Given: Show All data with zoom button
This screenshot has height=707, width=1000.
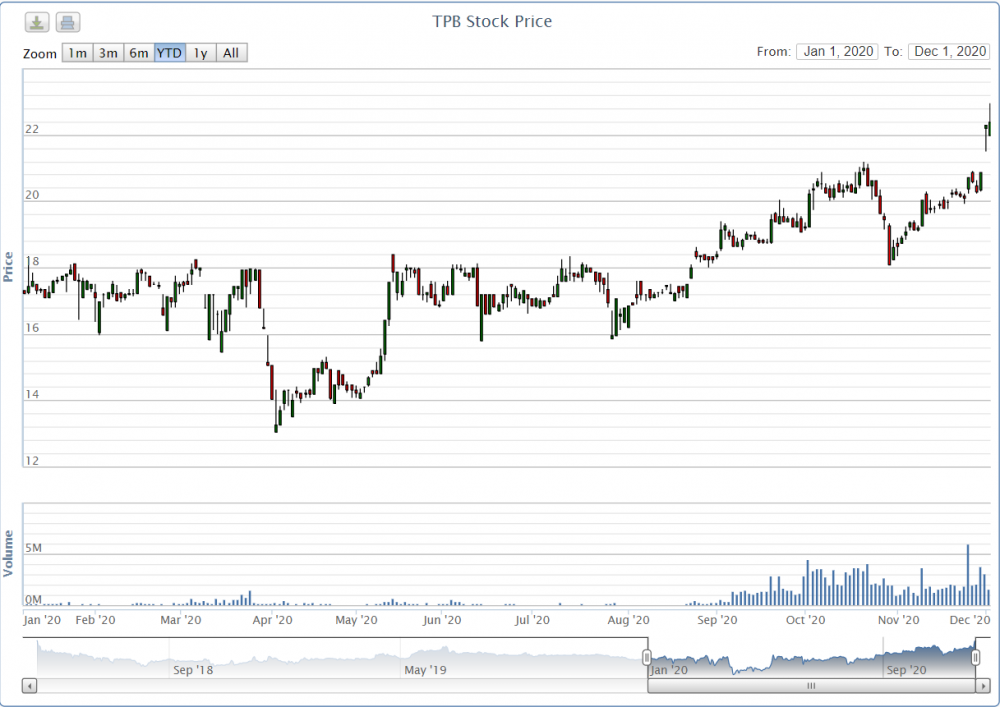Looking at the screenshot, I should (x=232, y=53).
